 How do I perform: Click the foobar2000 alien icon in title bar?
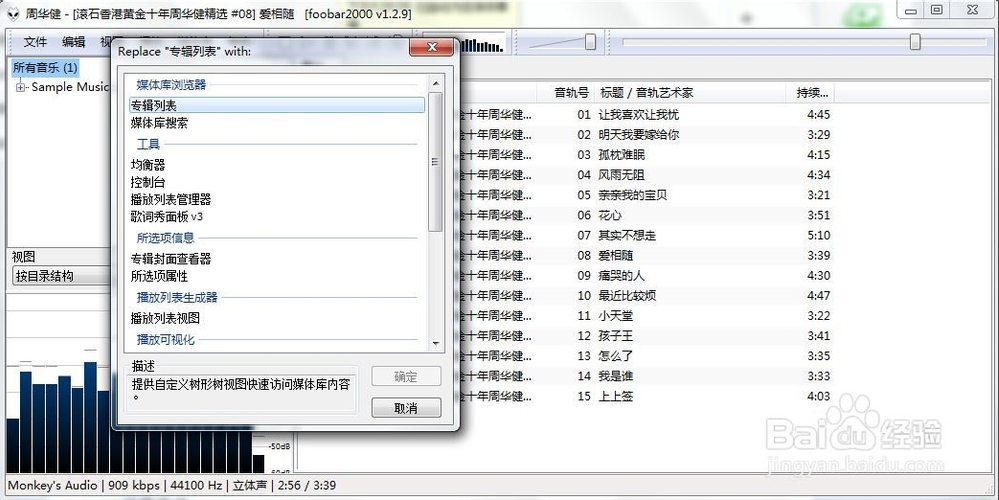(13, 13)
